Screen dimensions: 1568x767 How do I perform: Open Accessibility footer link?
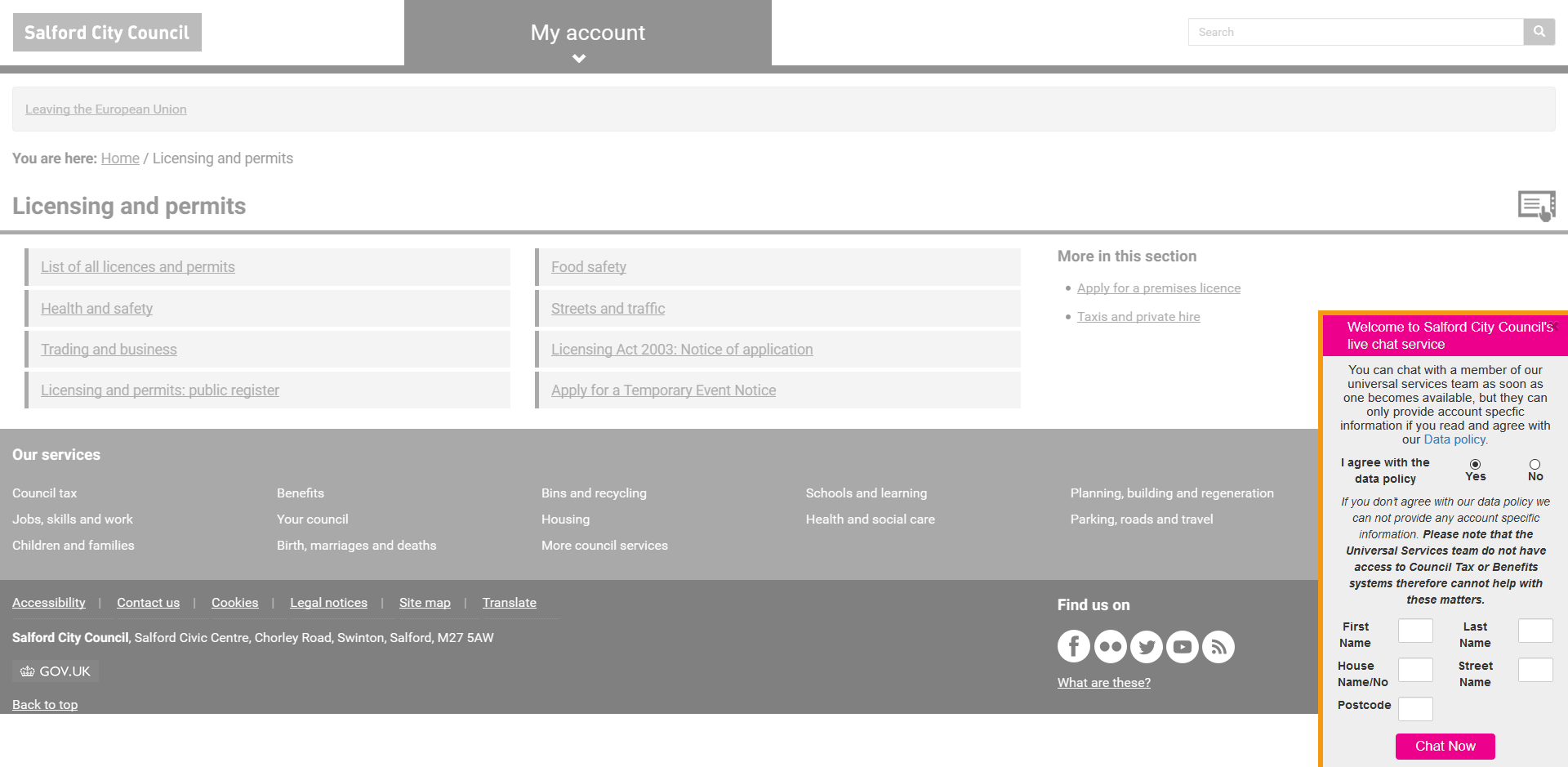(x=49, y=603)
